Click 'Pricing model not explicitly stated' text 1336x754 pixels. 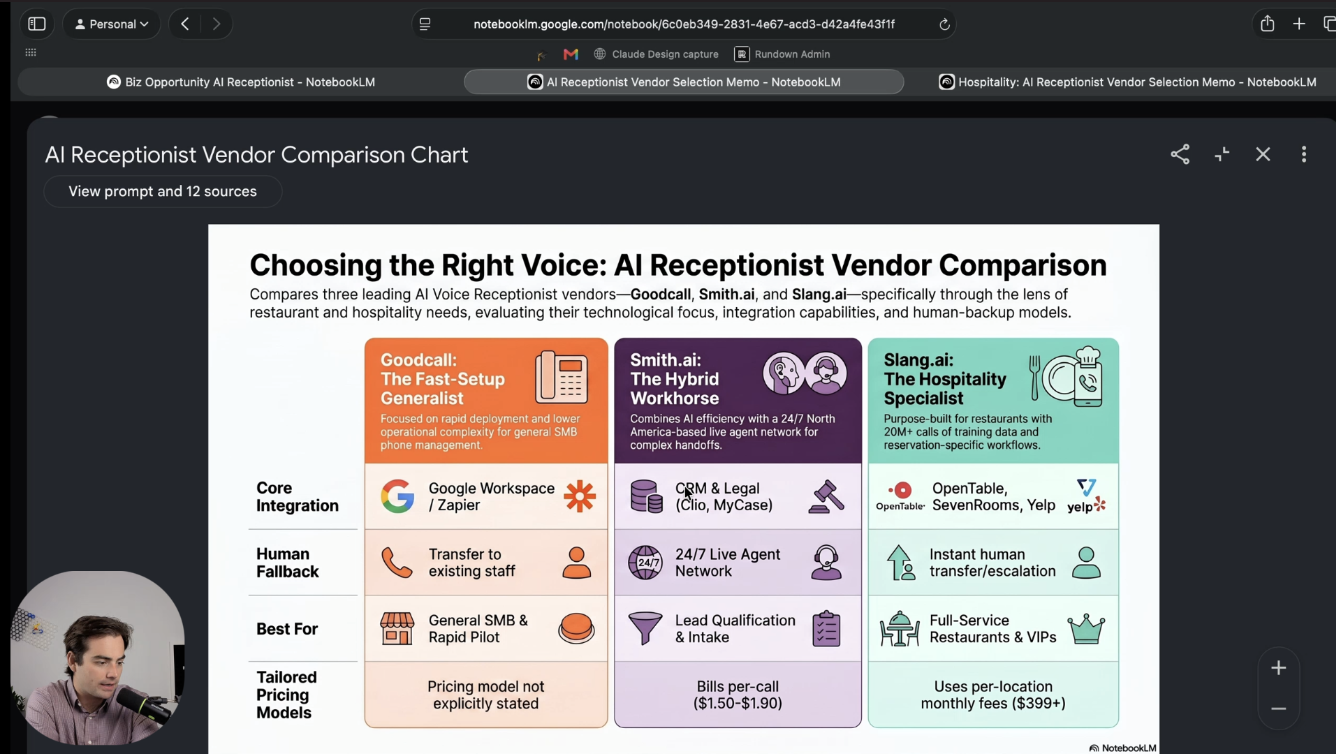485,695
